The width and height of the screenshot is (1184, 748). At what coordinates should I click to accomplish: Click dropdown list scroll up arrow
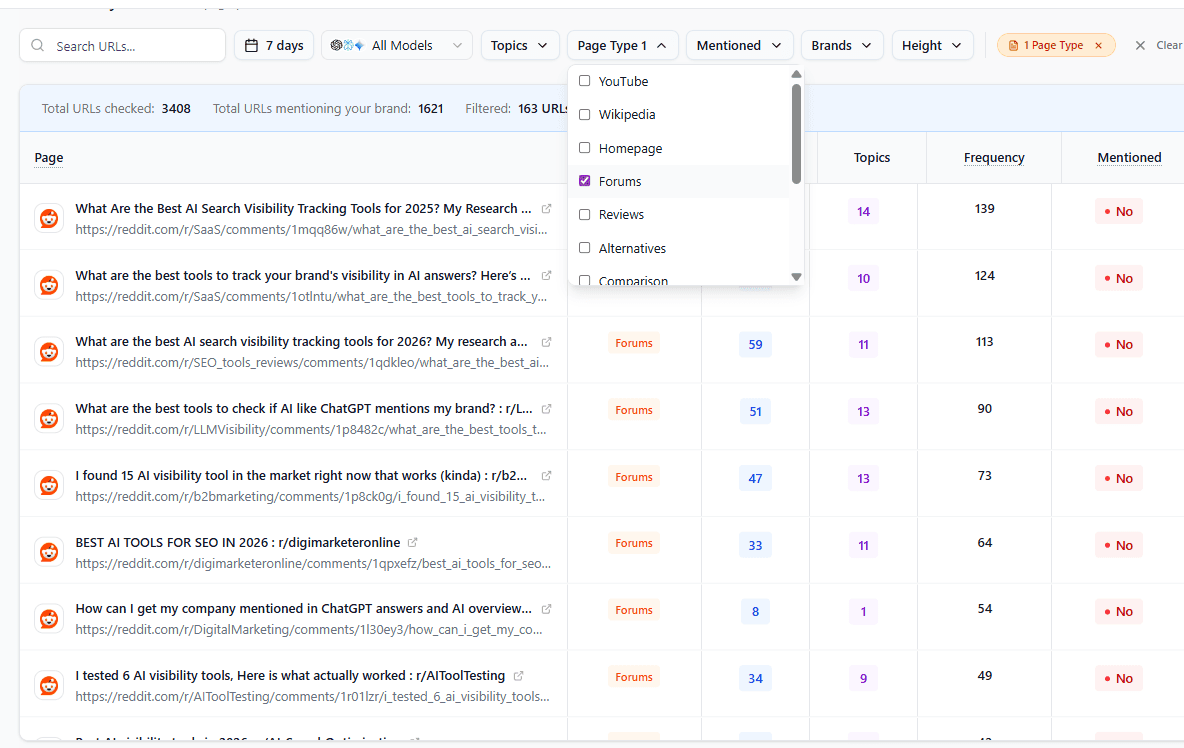click(x=796, y=74)
